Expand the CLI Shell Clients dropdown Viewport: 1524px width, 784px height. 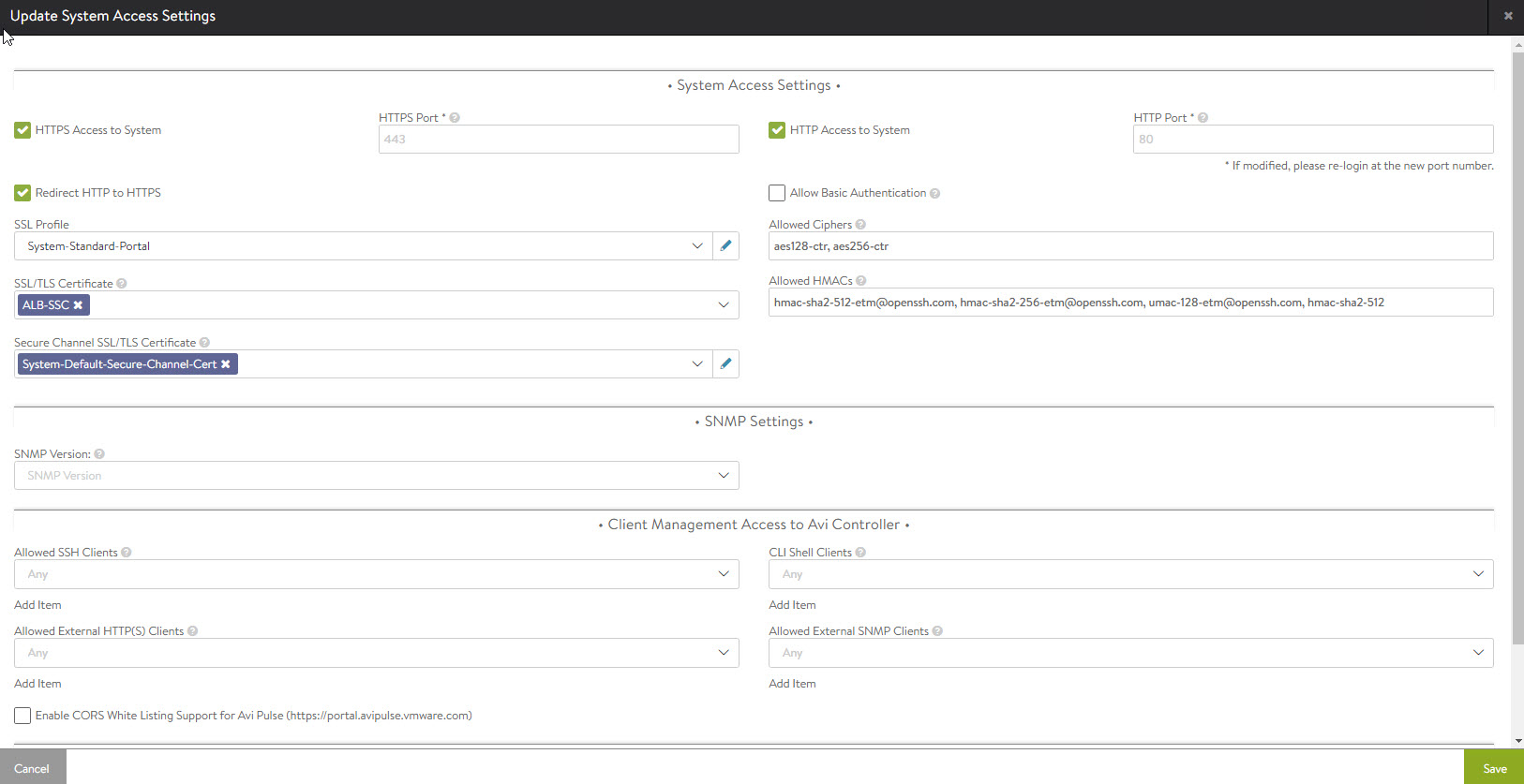point(1129,574)
